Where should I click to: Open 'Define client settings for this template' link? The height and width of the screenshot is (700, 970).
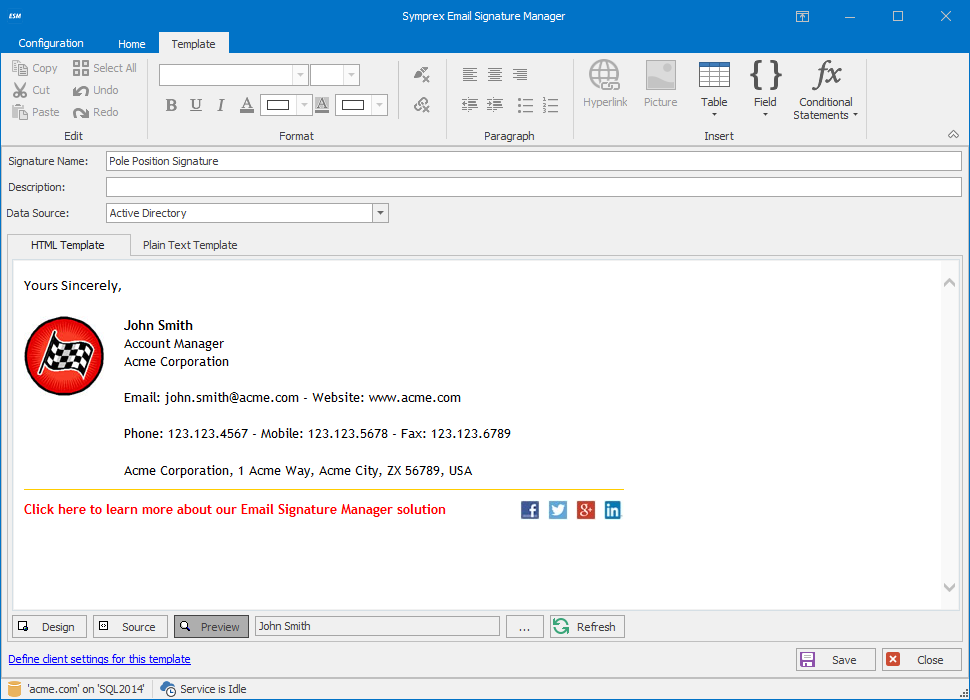(99, 659)
